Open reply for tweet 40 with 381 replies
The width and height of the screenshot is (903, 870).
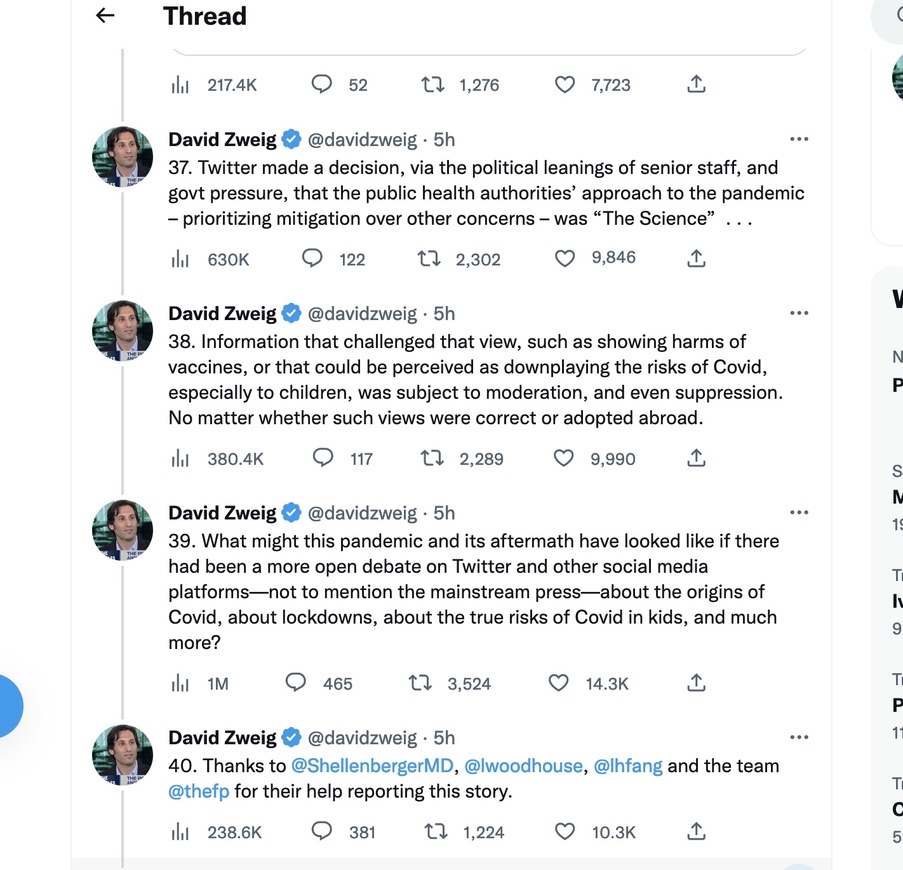(x=322, y=831)
